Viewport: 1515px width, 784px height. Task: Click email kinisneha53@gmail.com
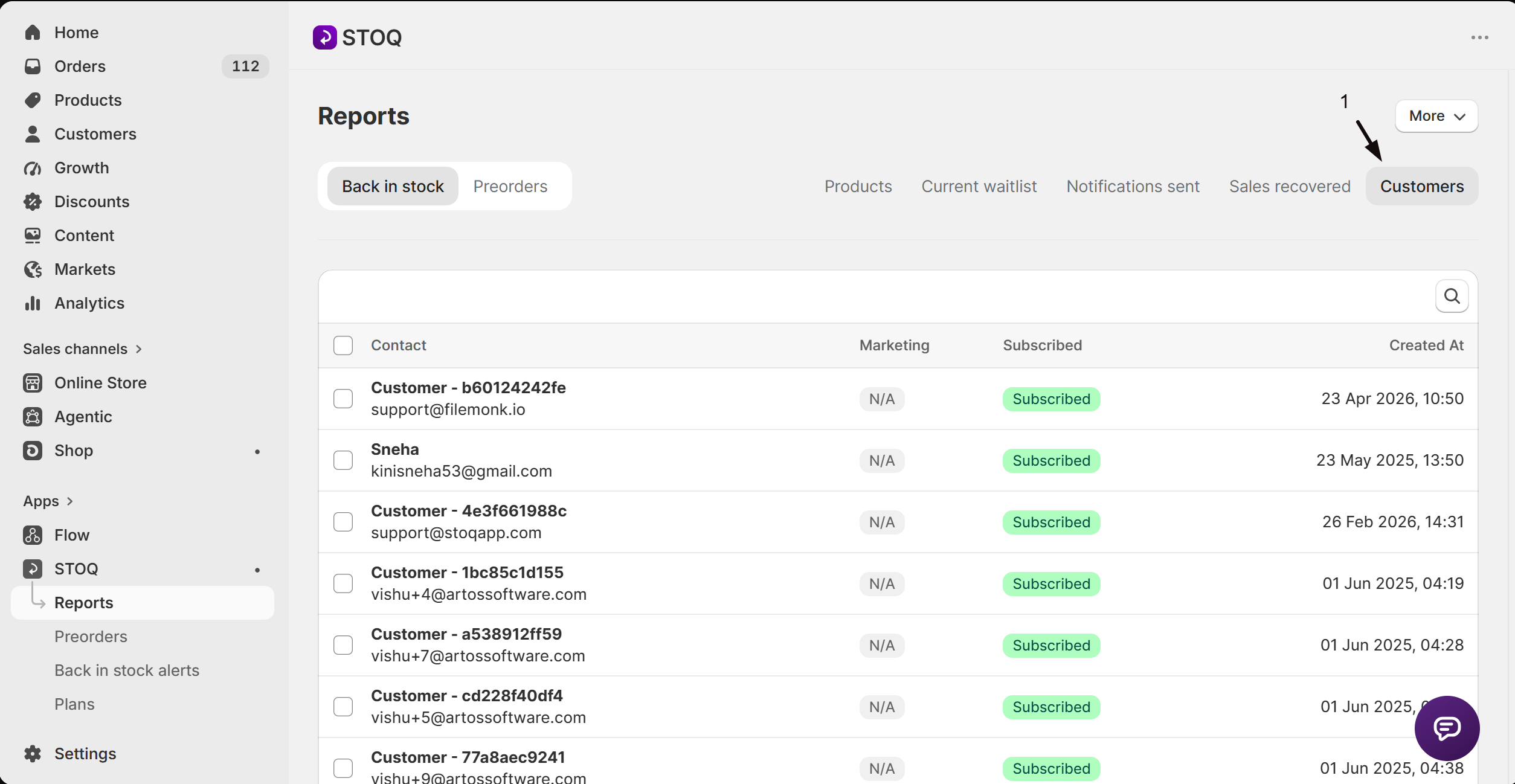pyautogui.click(x=462, y=471)
